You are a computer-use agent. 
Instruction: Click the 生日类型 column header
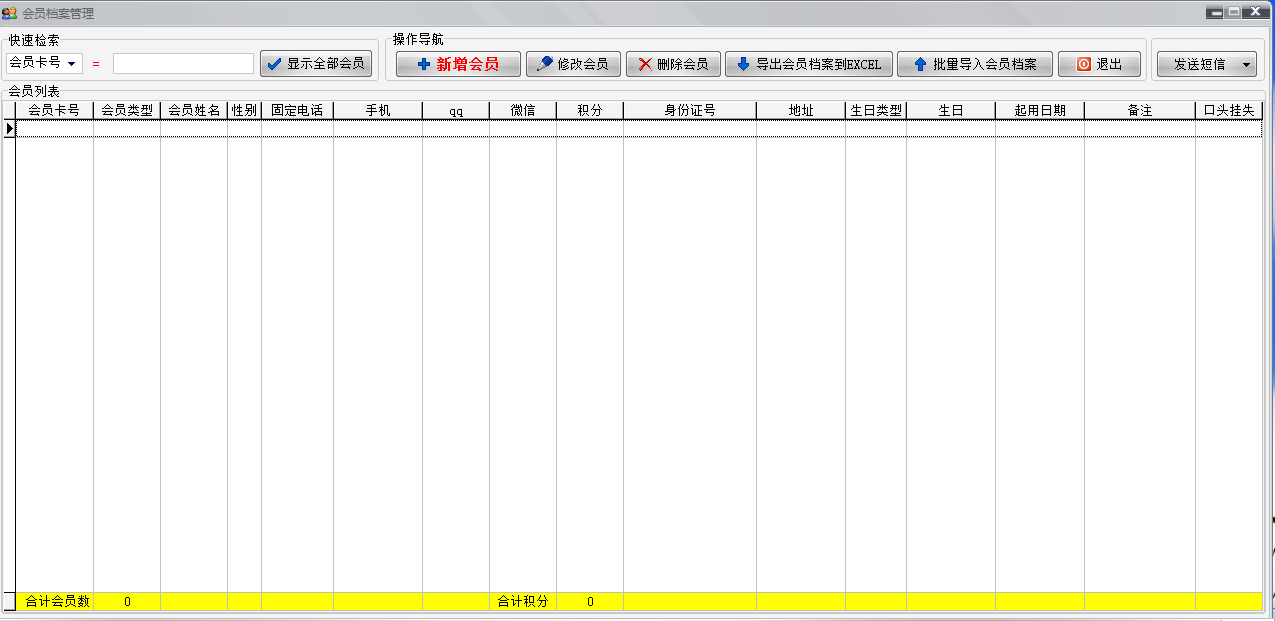click(x=876, y=110)
